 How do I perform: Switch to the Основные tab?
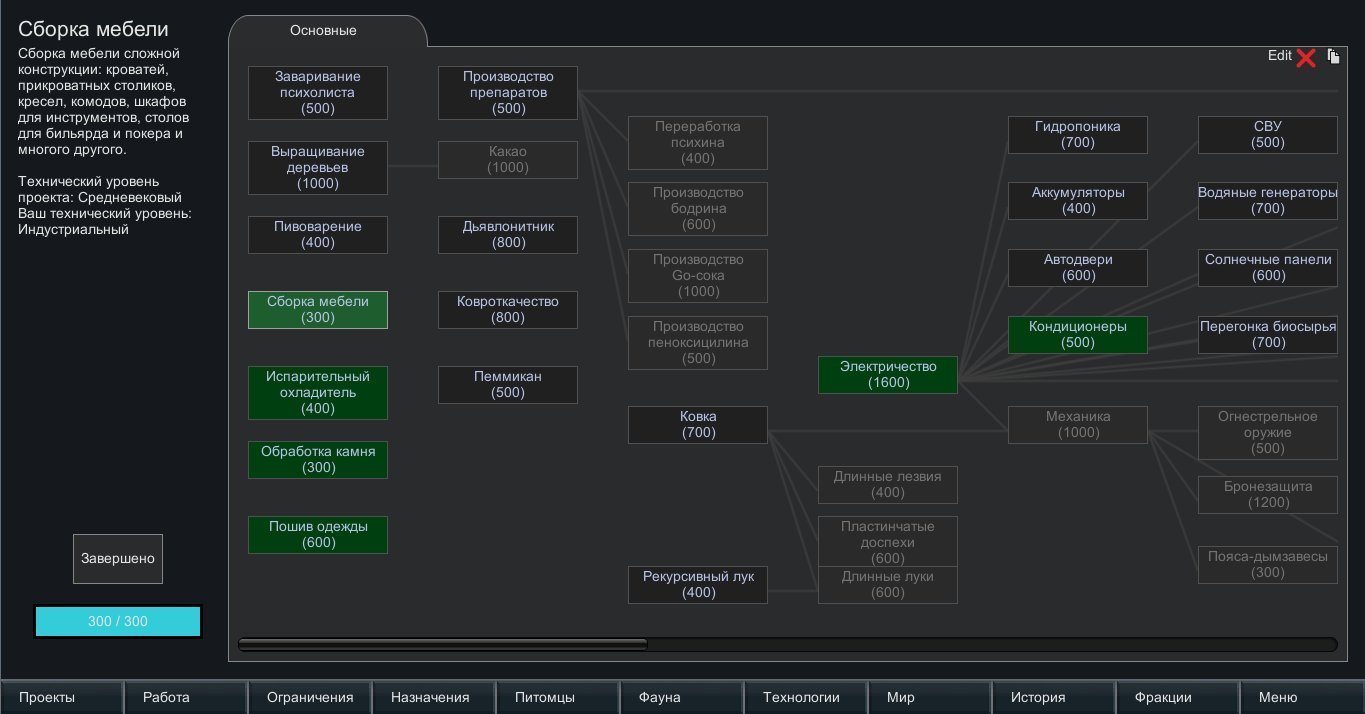tap(323, 31)
